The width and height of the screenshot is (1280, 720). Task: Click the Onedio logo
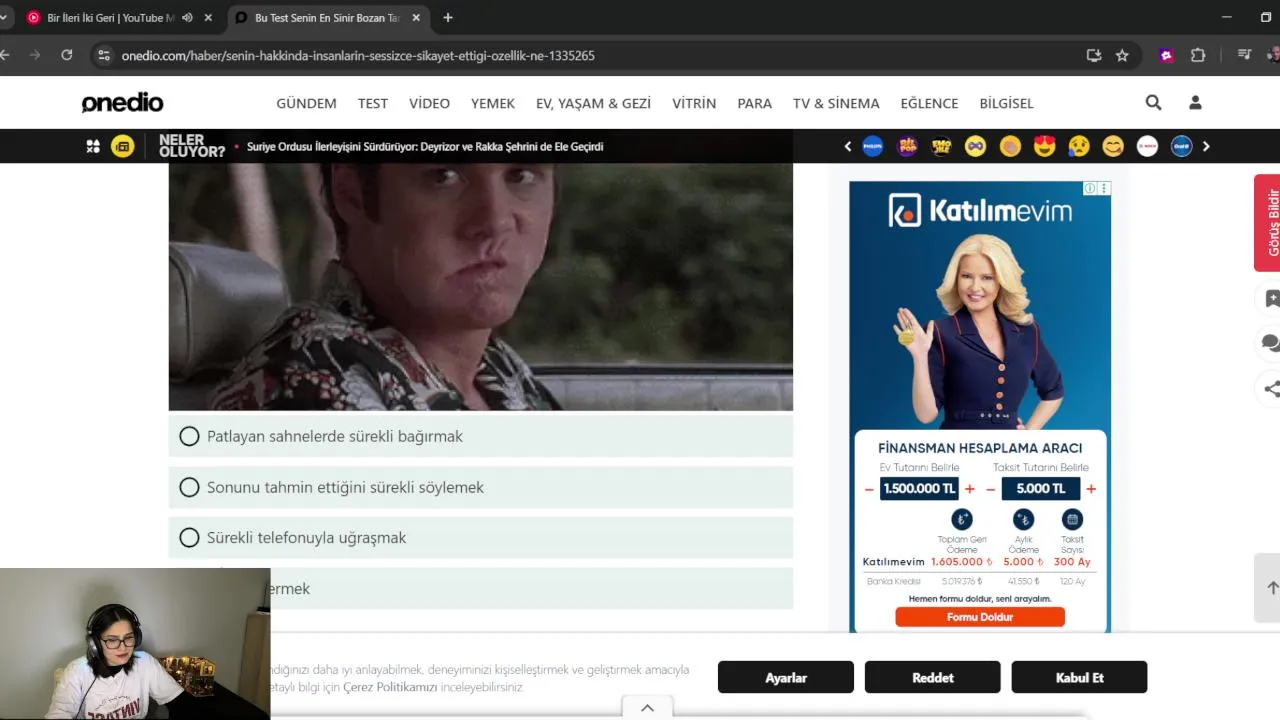[x=122, y=103]
